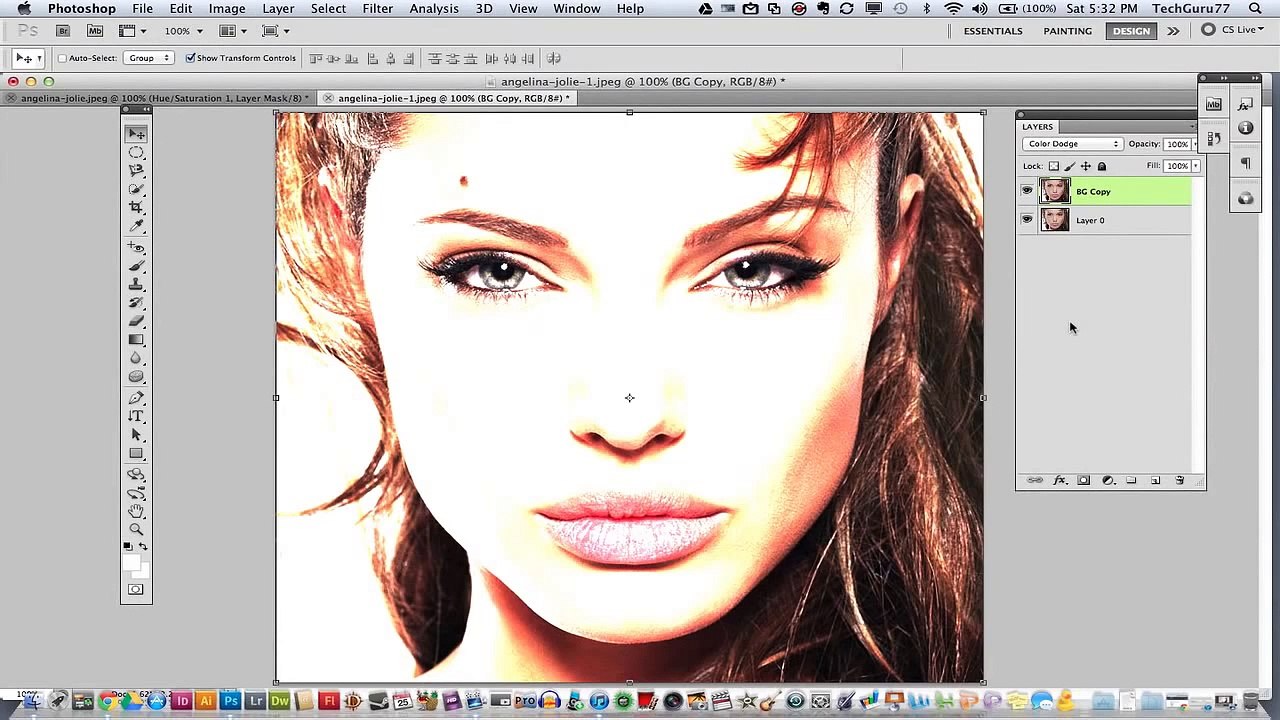Delete the selected layer with trash icon
This screenshot has height=720, width=1280.
click(1179, 481)
